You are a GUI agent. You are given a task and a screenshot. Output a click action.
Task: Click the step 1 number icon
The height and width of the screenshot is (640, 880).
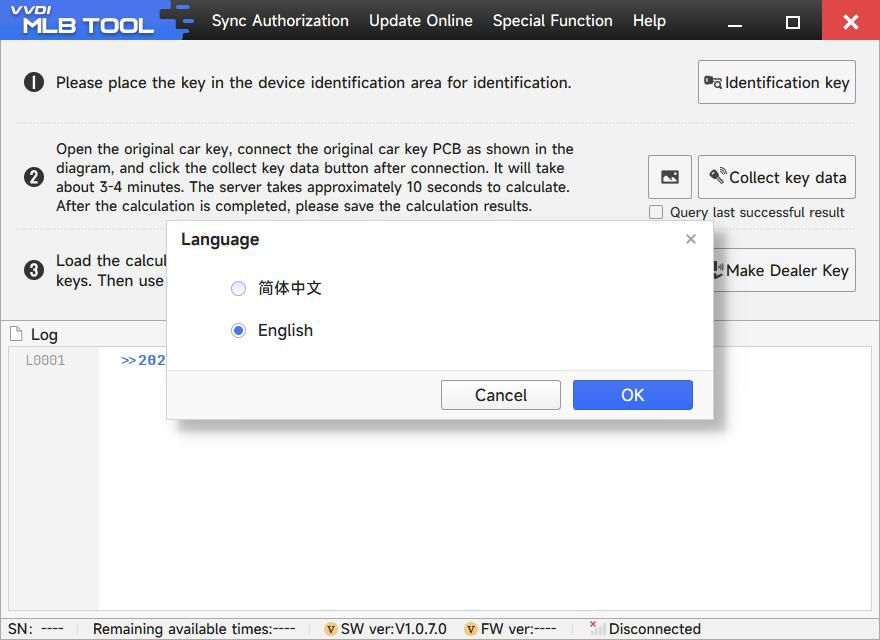[x=34, y=82]
